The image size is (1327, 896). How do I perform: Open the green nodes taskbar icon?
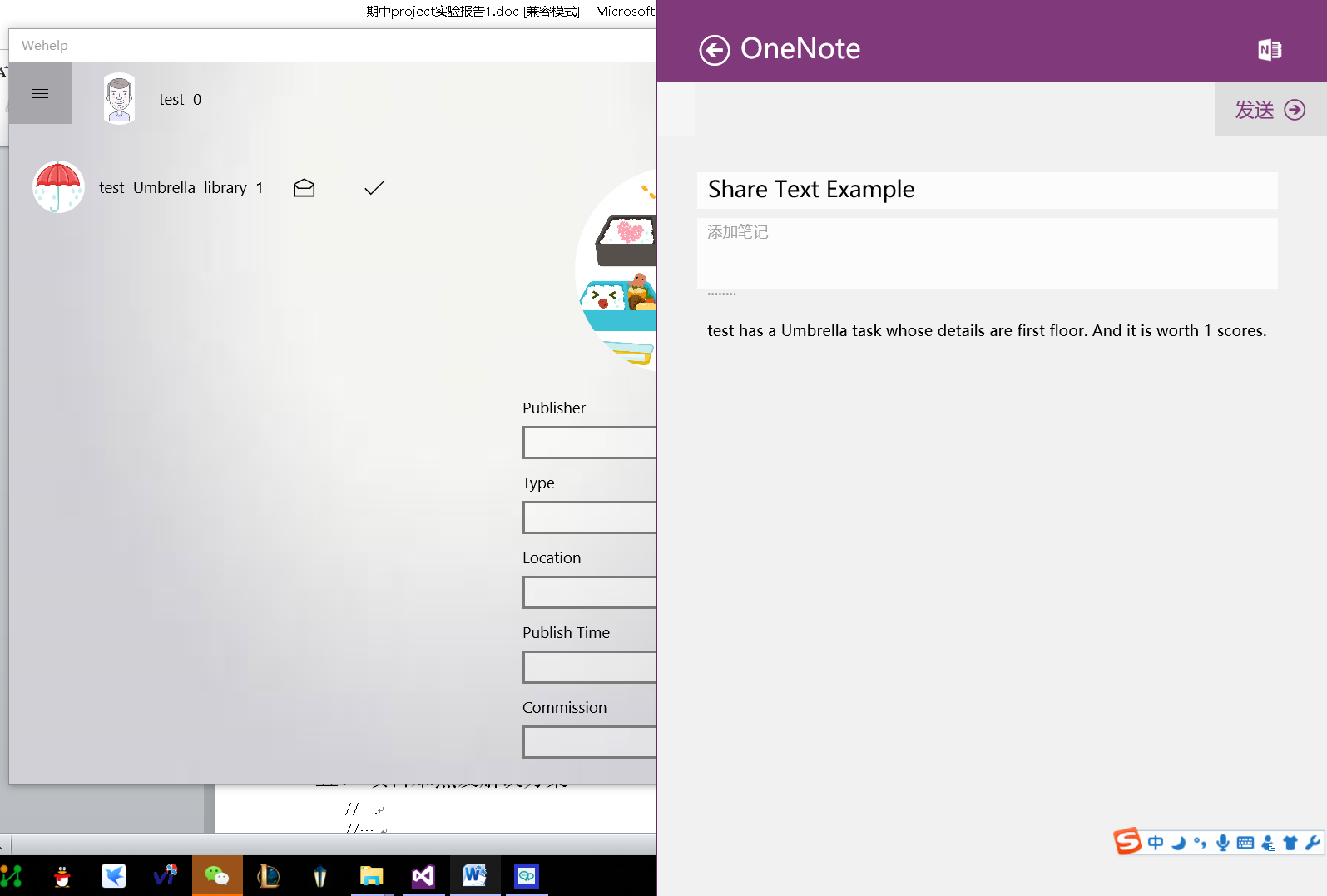(x=12, y=876)
